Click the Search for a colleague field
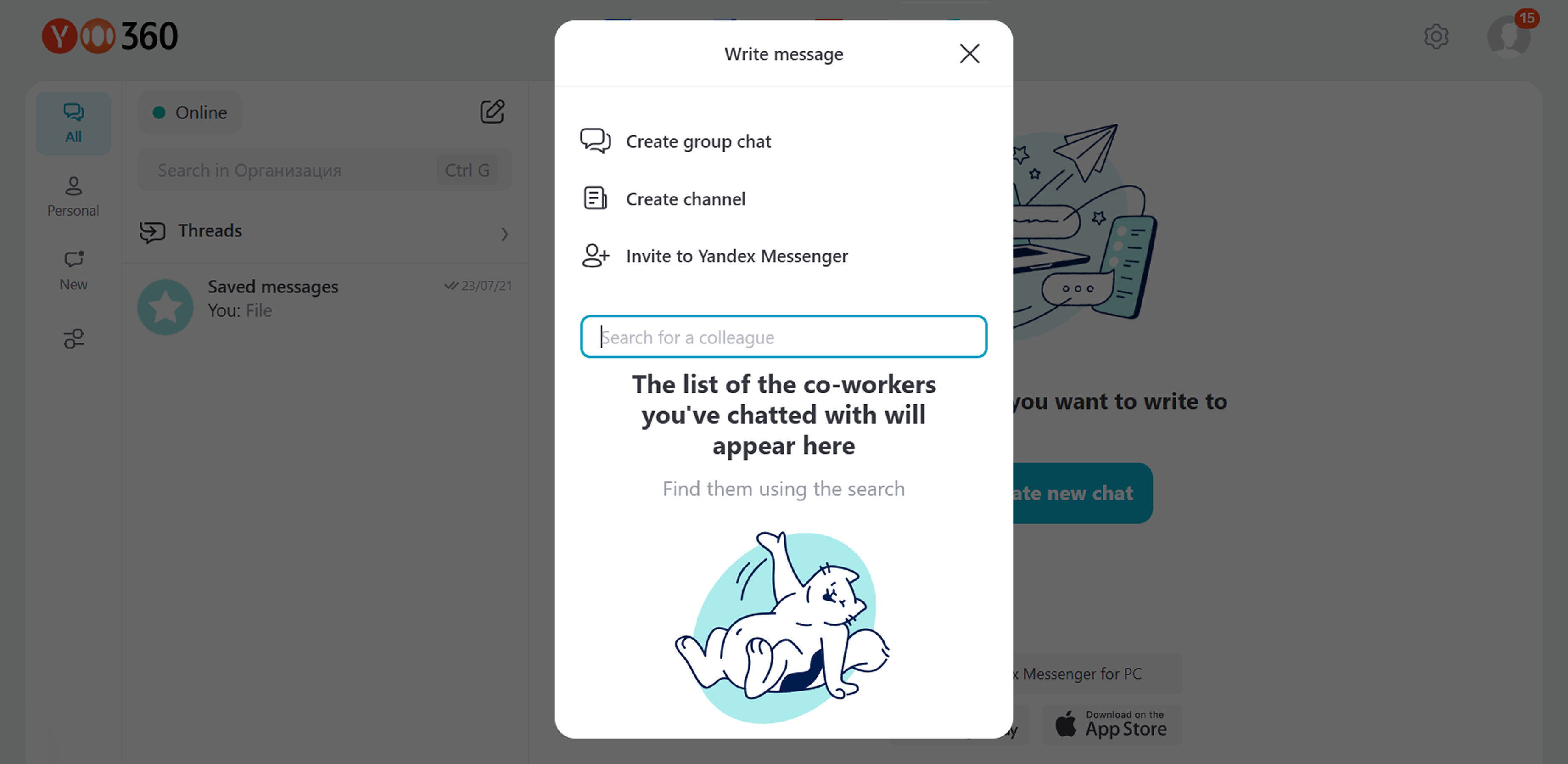The image size is (1568, 764). pos(784,337)
